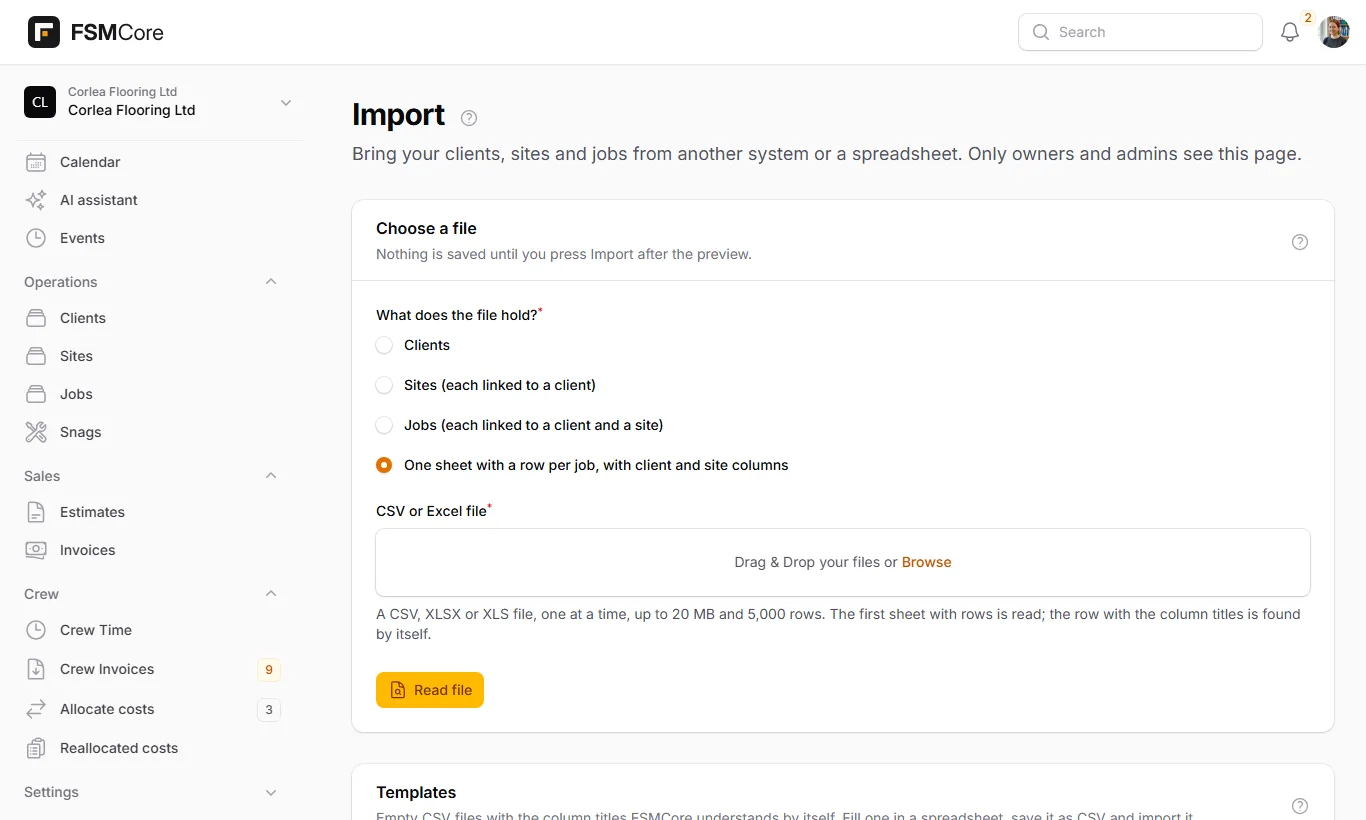Click the Estimates document icon

[x=36, y=512]
